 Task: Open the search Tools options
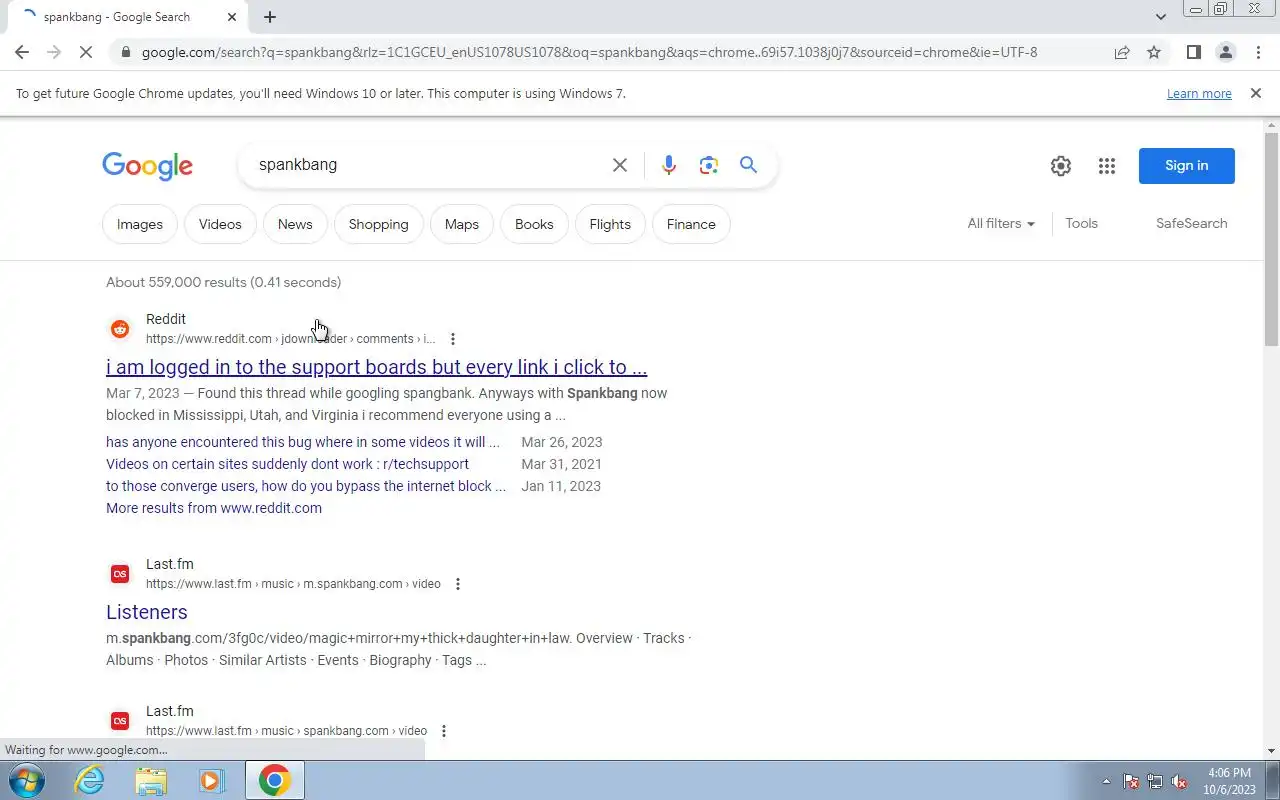tap(1081, 223)
